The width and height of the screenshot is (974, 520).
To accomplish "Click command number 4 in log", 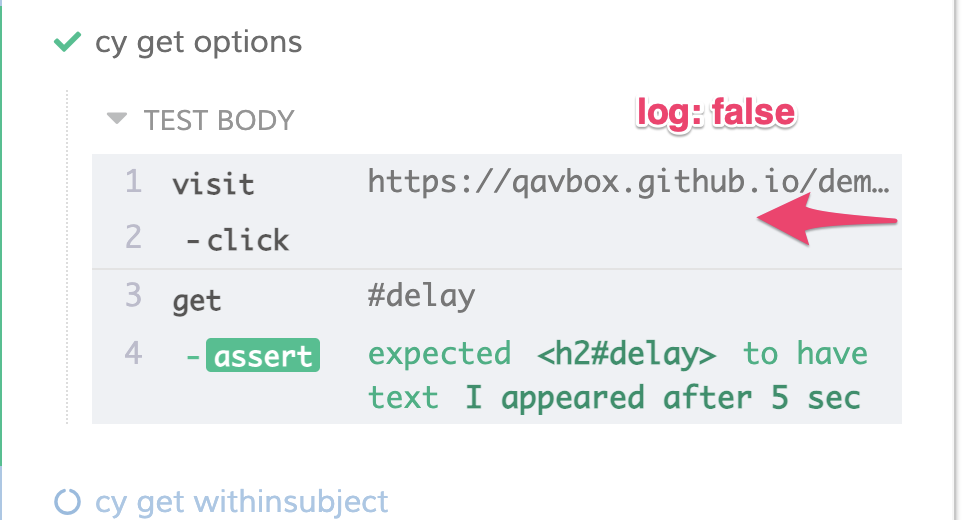I will [x=133, y=353].
